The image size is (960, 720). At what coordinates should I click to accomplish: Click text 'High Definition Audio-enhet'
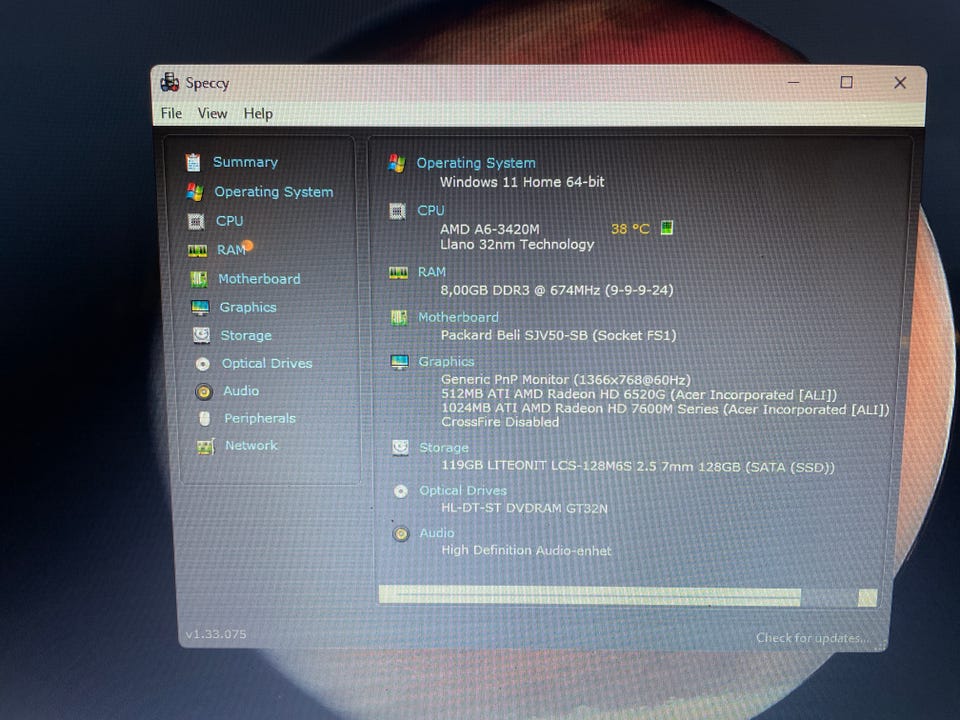click(527, 550)
